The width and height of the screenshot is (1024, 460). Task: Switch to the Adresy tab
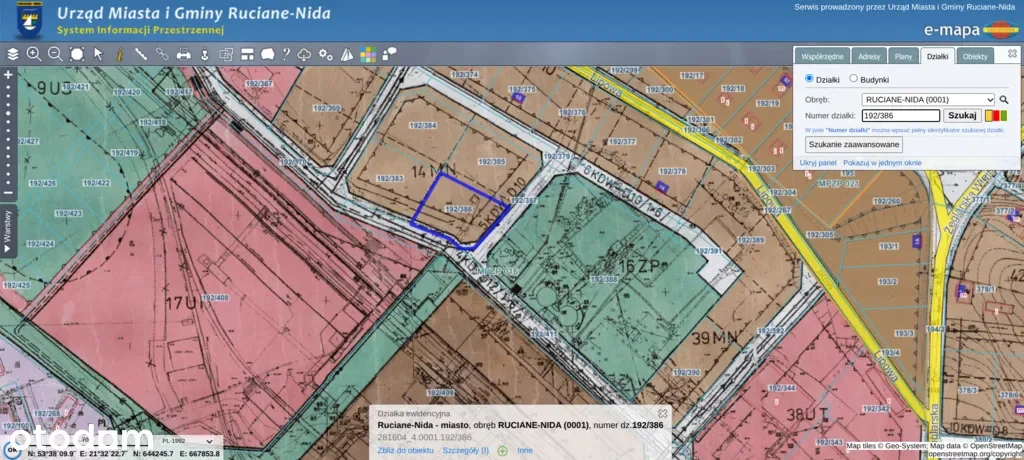click(x=869, y=57)
